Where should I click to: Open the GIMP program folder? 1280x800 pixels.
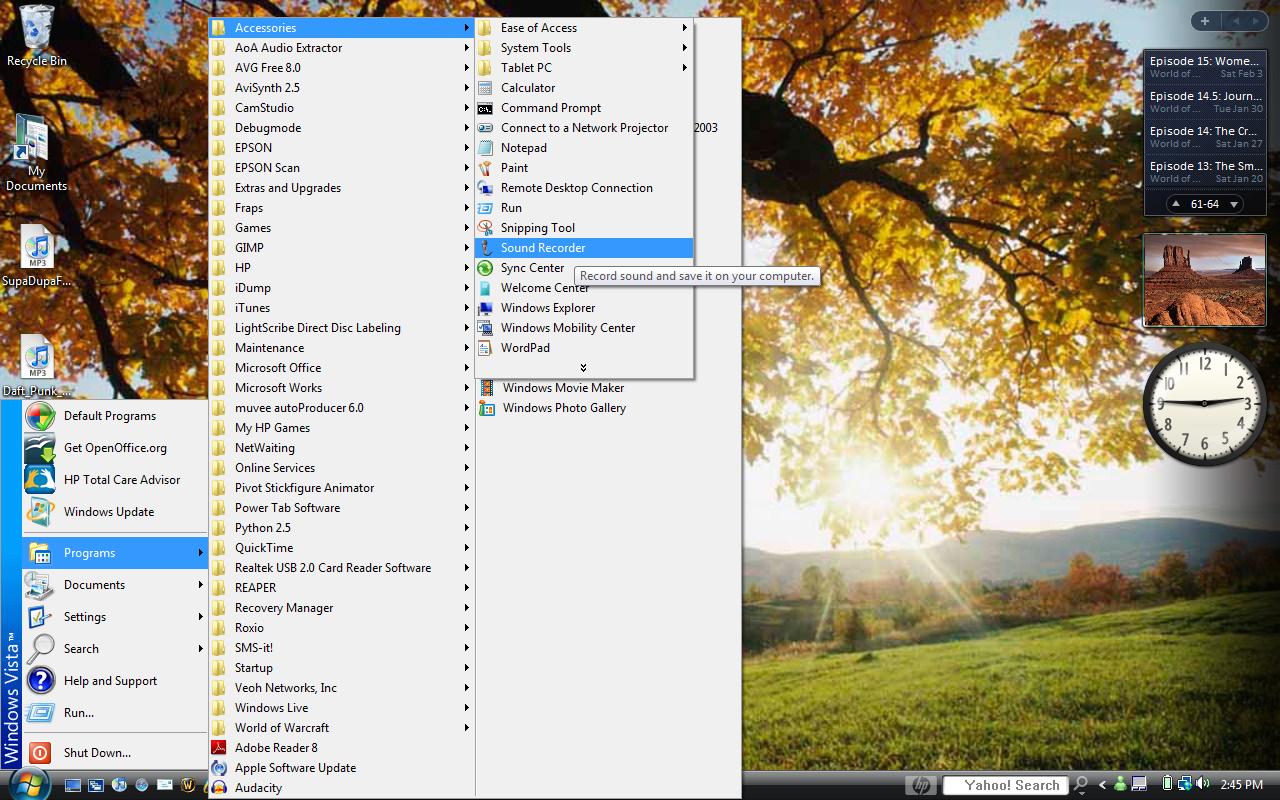click(x=341, y=248)
